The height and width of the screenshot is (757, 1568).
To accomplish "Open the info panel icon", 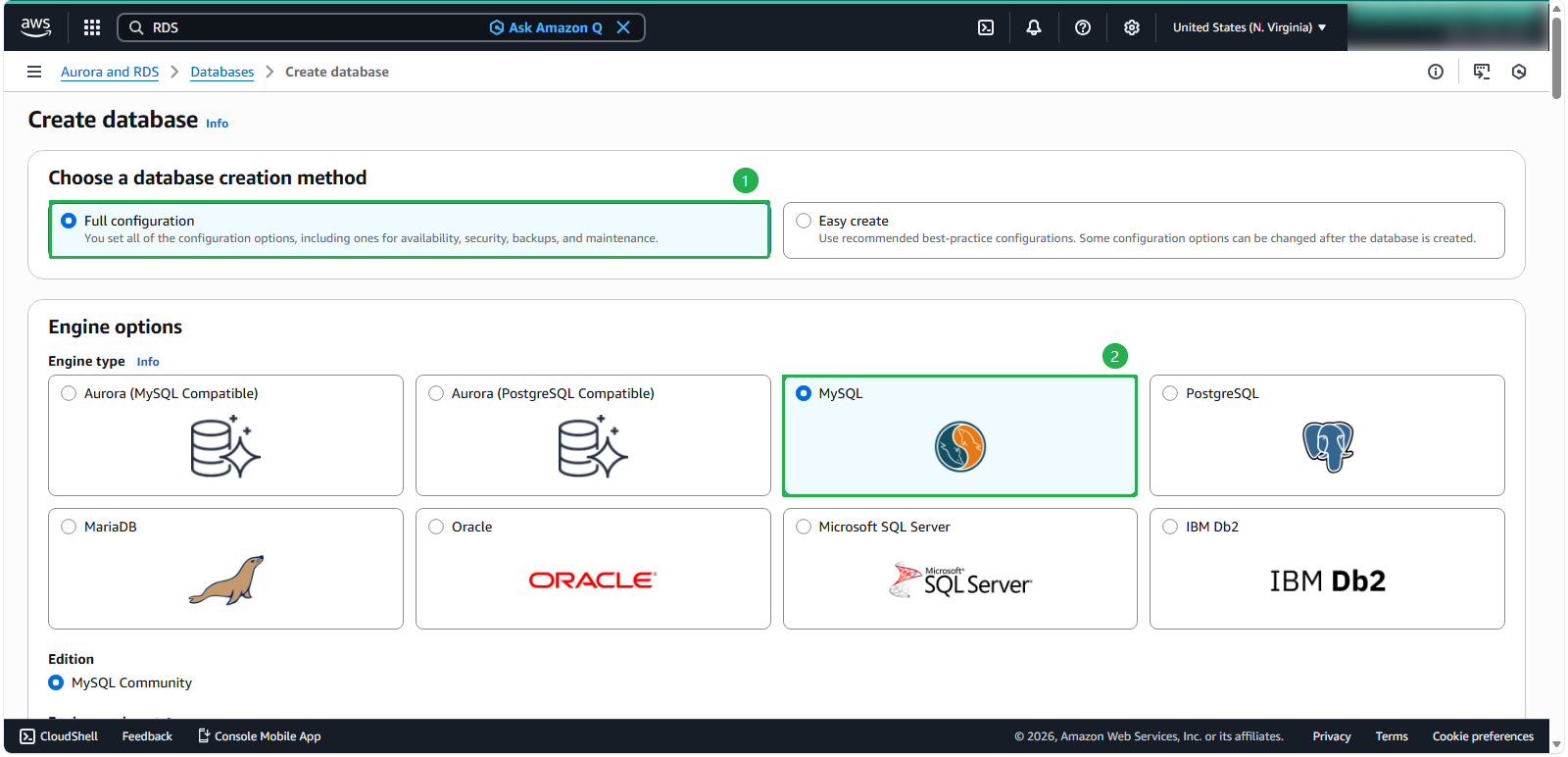I will (x=1436, y=72).
